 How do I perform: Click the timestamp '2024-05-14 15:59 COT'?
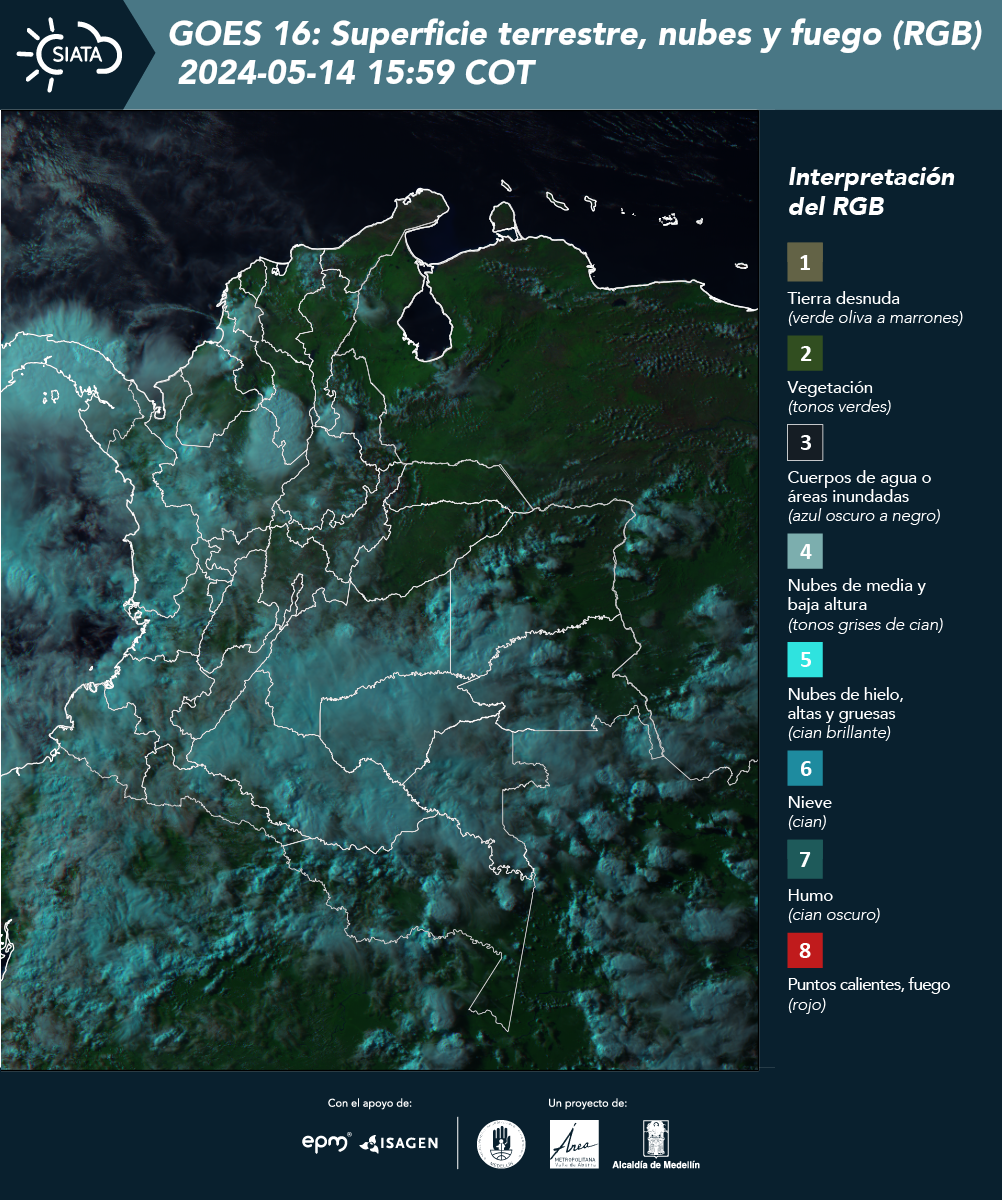(x=356, y=73)
